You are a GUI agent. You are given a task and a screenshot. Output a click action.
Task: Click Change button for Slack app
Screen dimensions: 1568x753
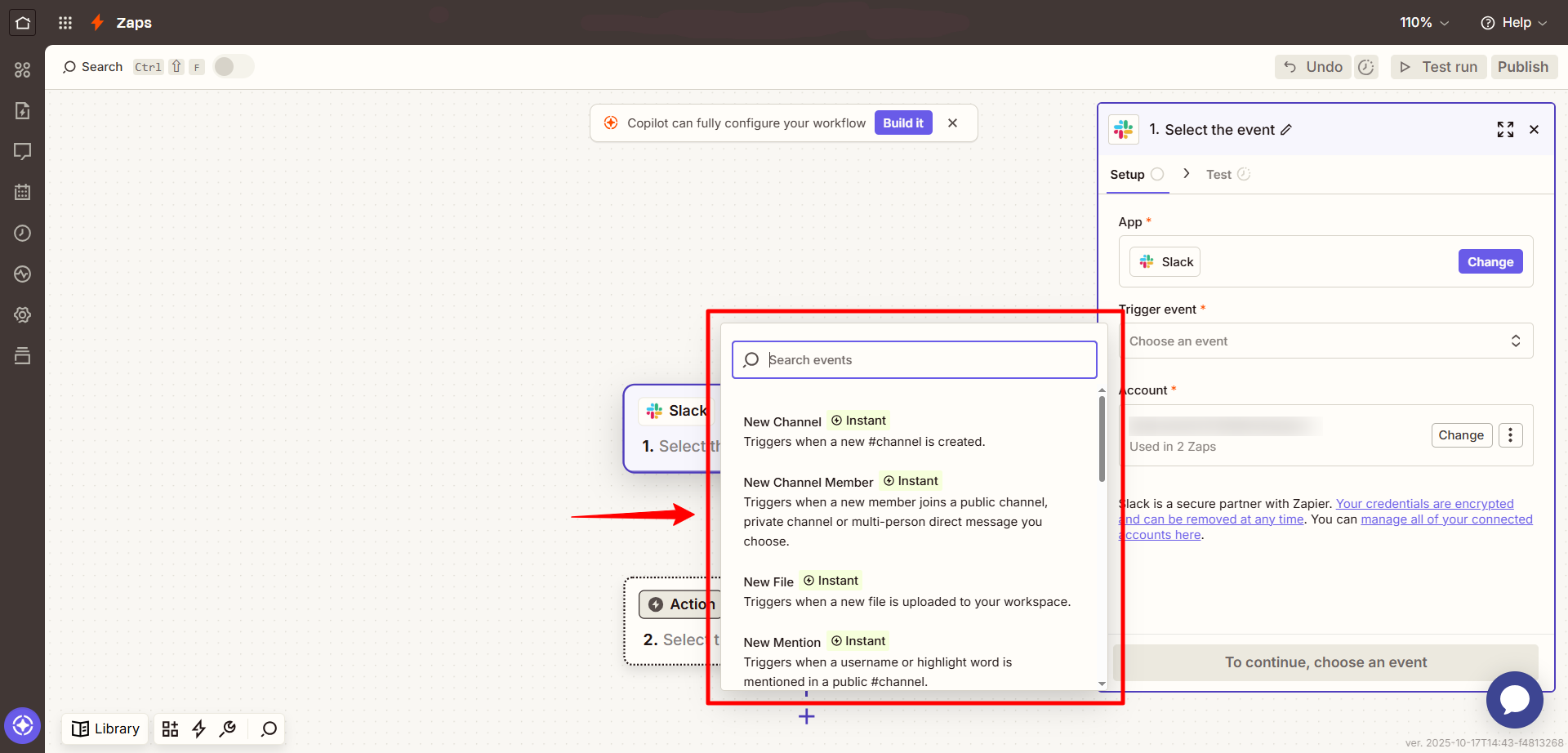[x=1490, y=262]
